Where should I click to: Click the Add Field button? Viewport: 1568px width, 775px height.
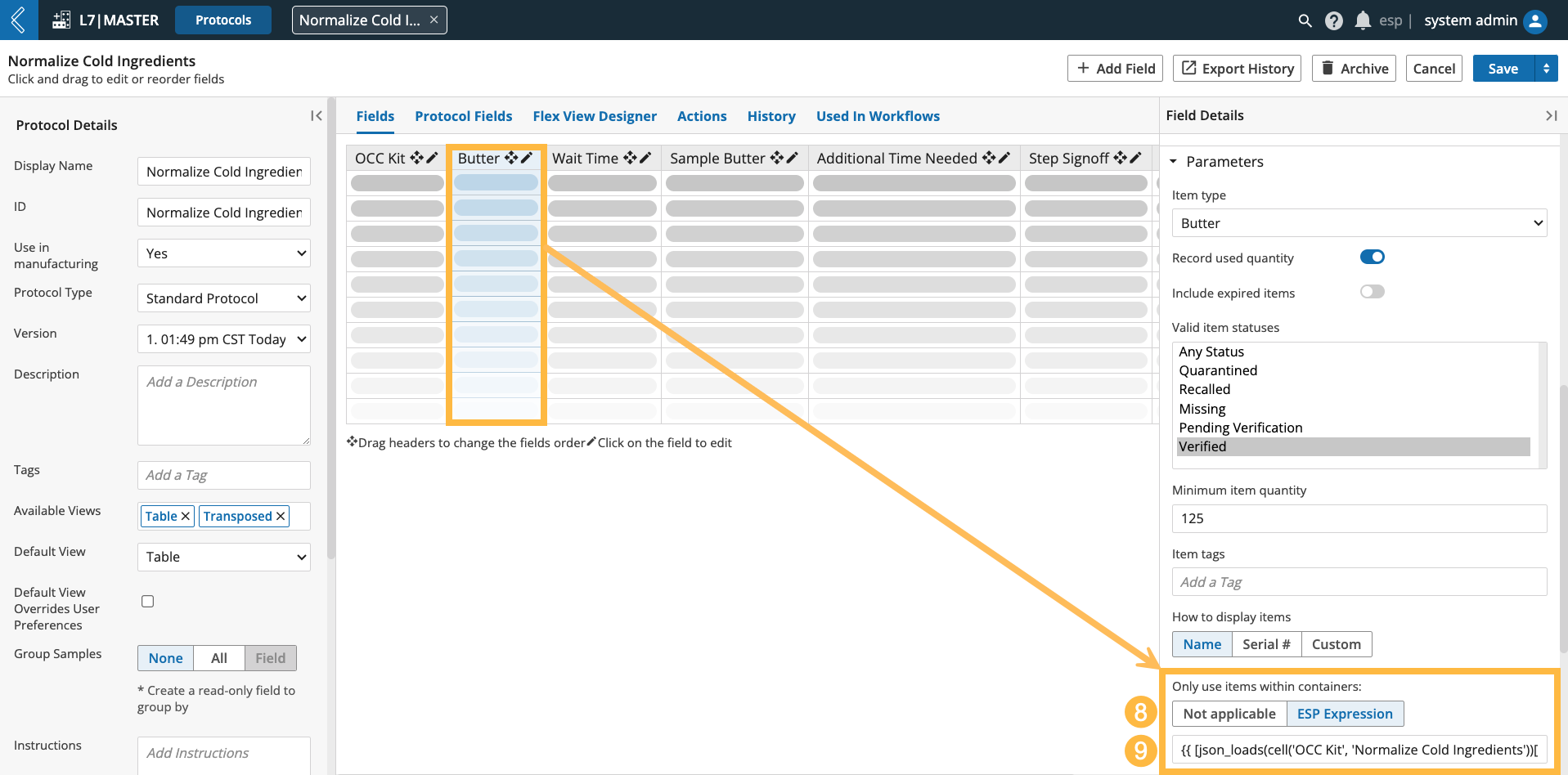pyautogui.click(x=1116, y=69)
